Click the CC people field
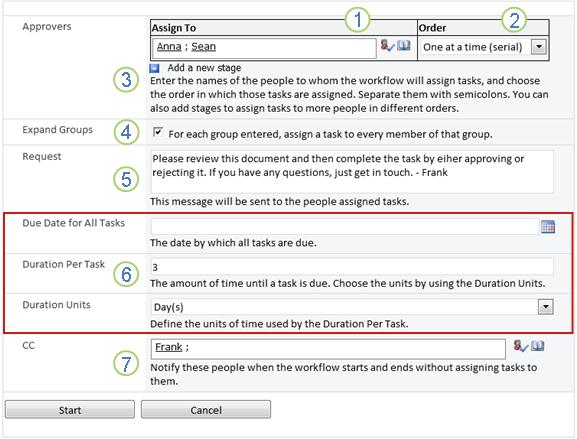 [328, 348]
